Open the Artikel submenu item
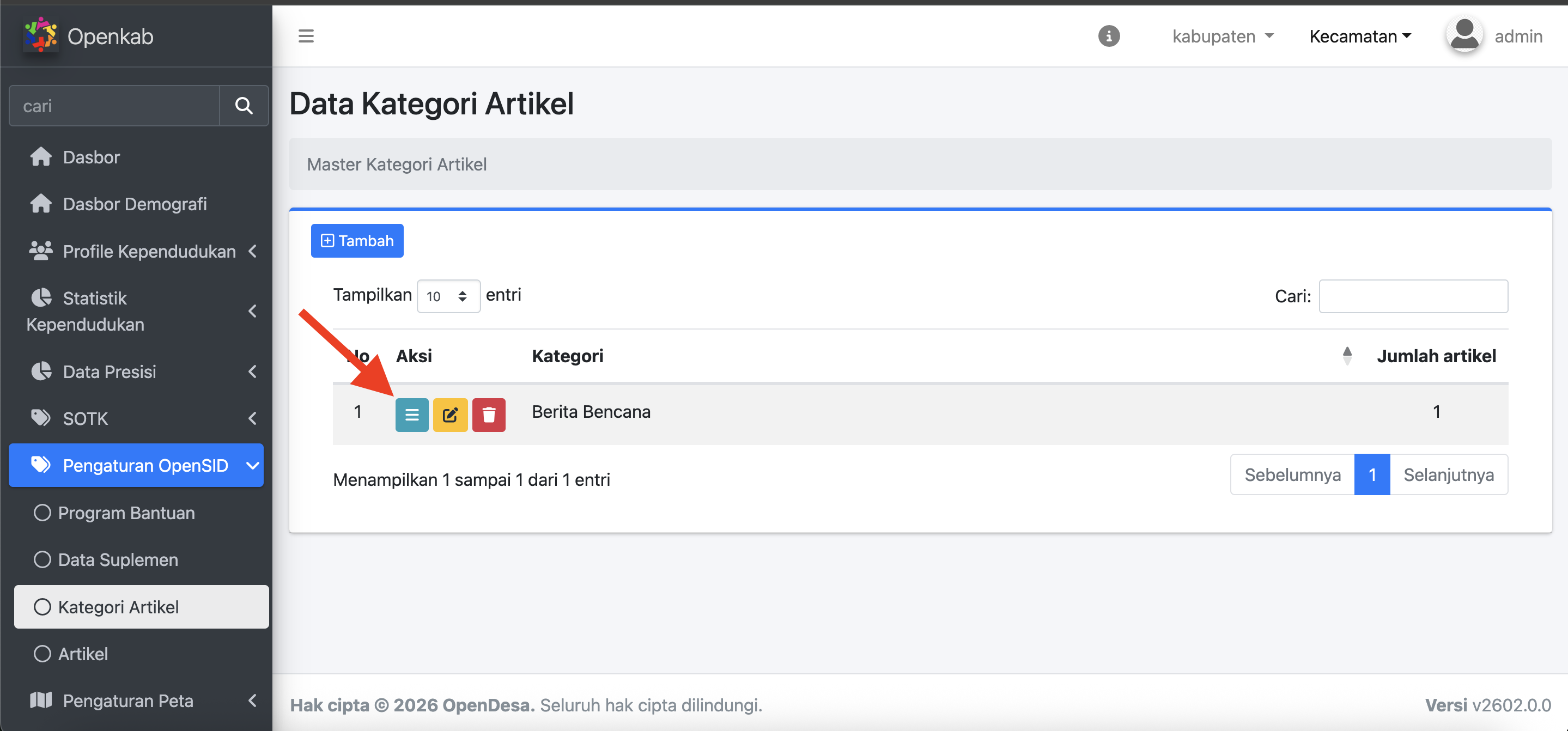This screenshot has height=731, width=1568. (83, 654)
